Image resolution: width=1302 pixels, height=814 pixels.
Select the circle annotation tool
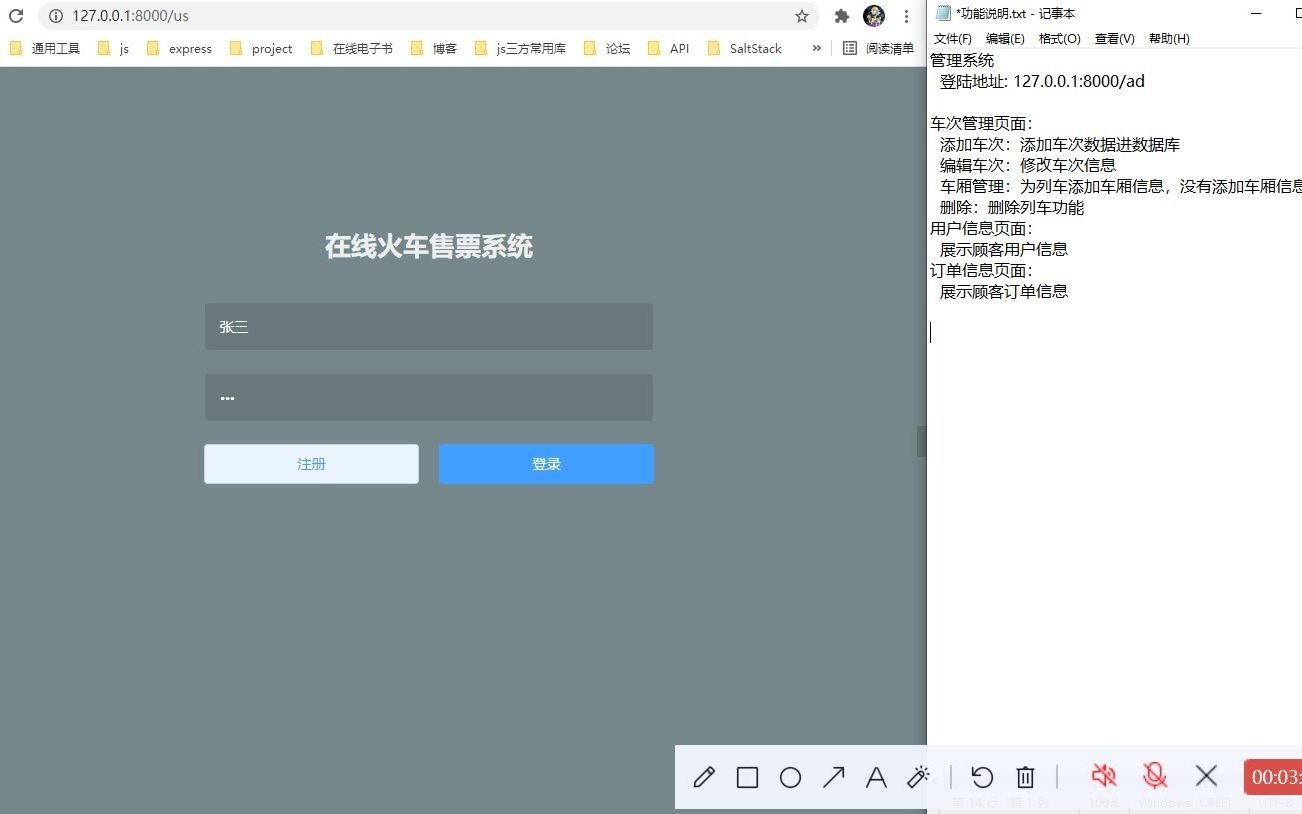(790, 777)
